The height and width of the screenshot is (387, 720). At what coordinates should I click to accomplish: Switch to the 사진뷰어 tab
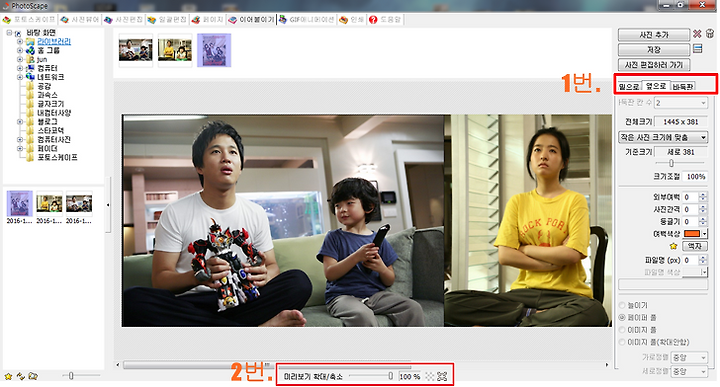80,20
